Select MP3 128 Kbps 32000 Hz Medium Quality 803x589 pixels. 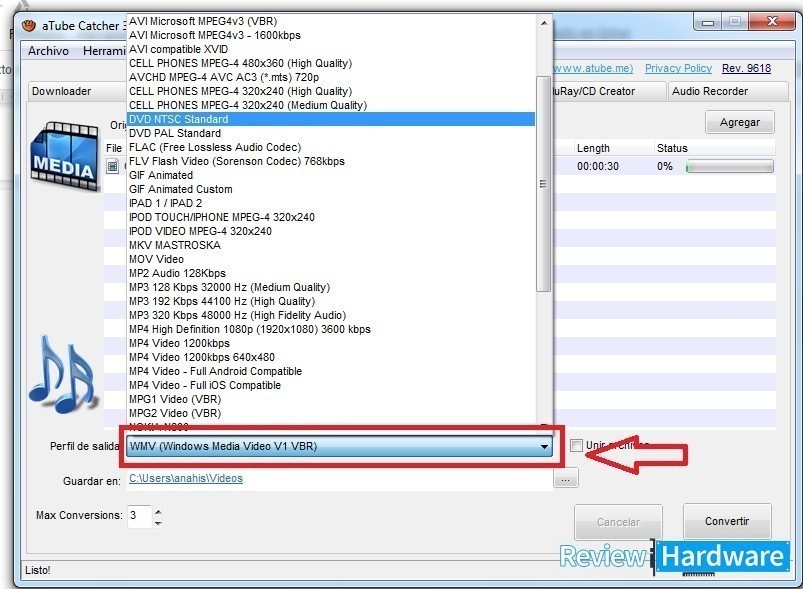(x=331, y=287)
